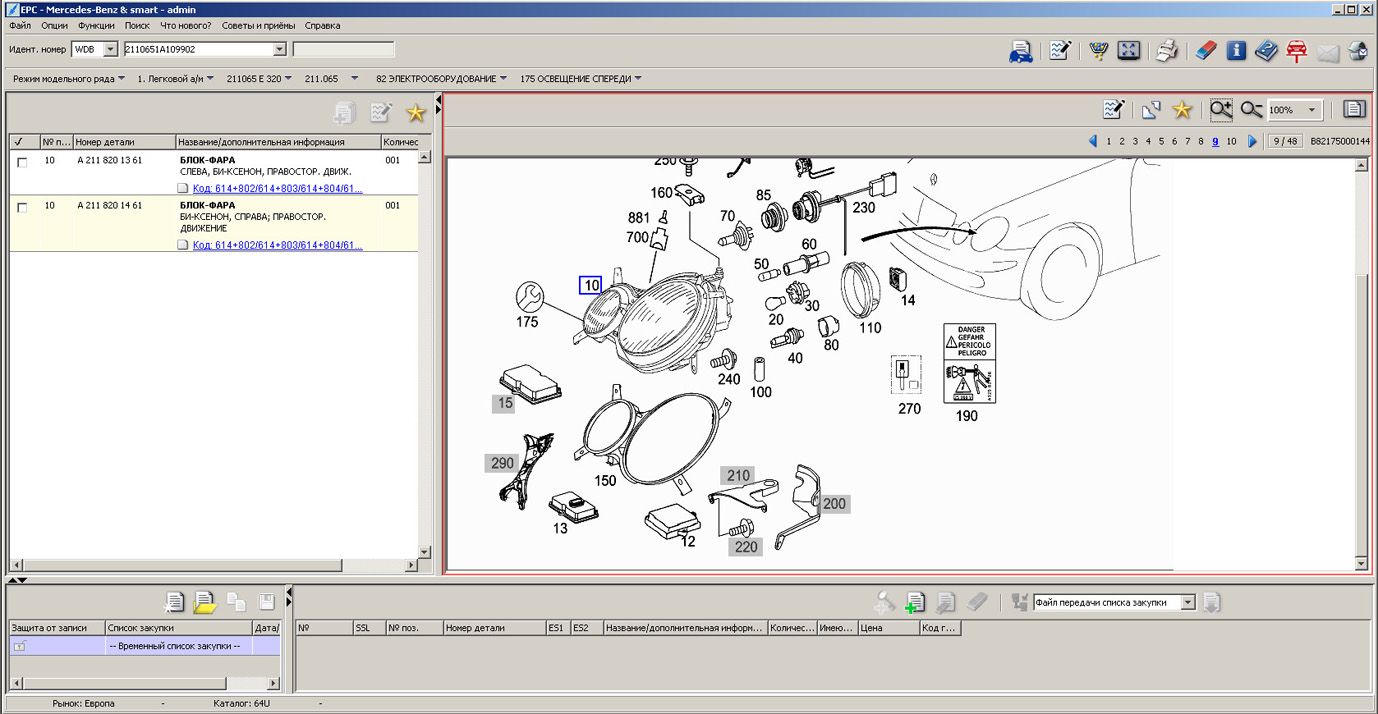Tick checkbox for part A 211 820 14 61
The image size is (1378, 714).
(22, 208)
